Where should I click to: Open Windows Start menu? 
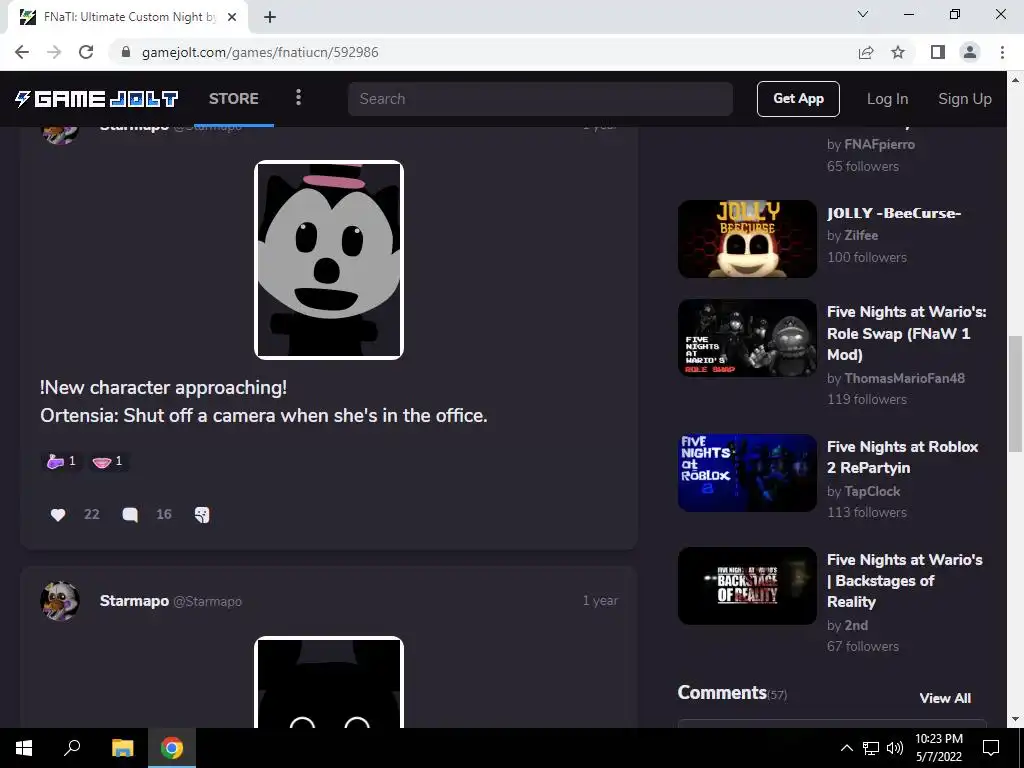[24, 748]
